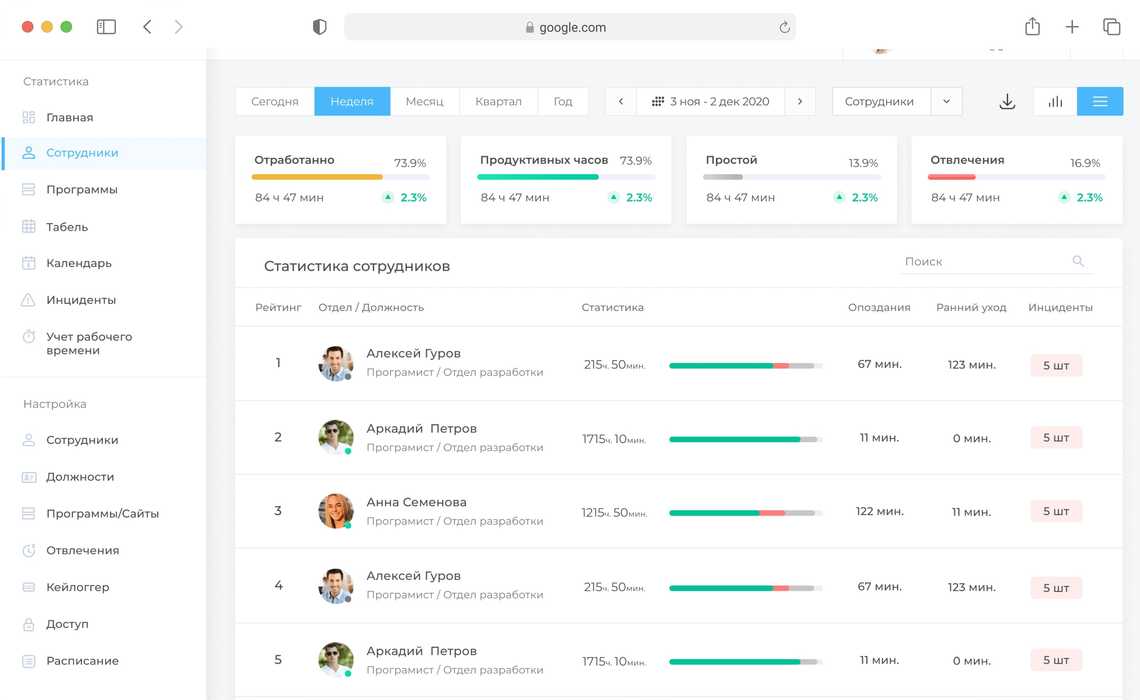Click the 5 шт badge for Анна Семенова
This screenshot has height=700, width=1140.
[1056, 512]
